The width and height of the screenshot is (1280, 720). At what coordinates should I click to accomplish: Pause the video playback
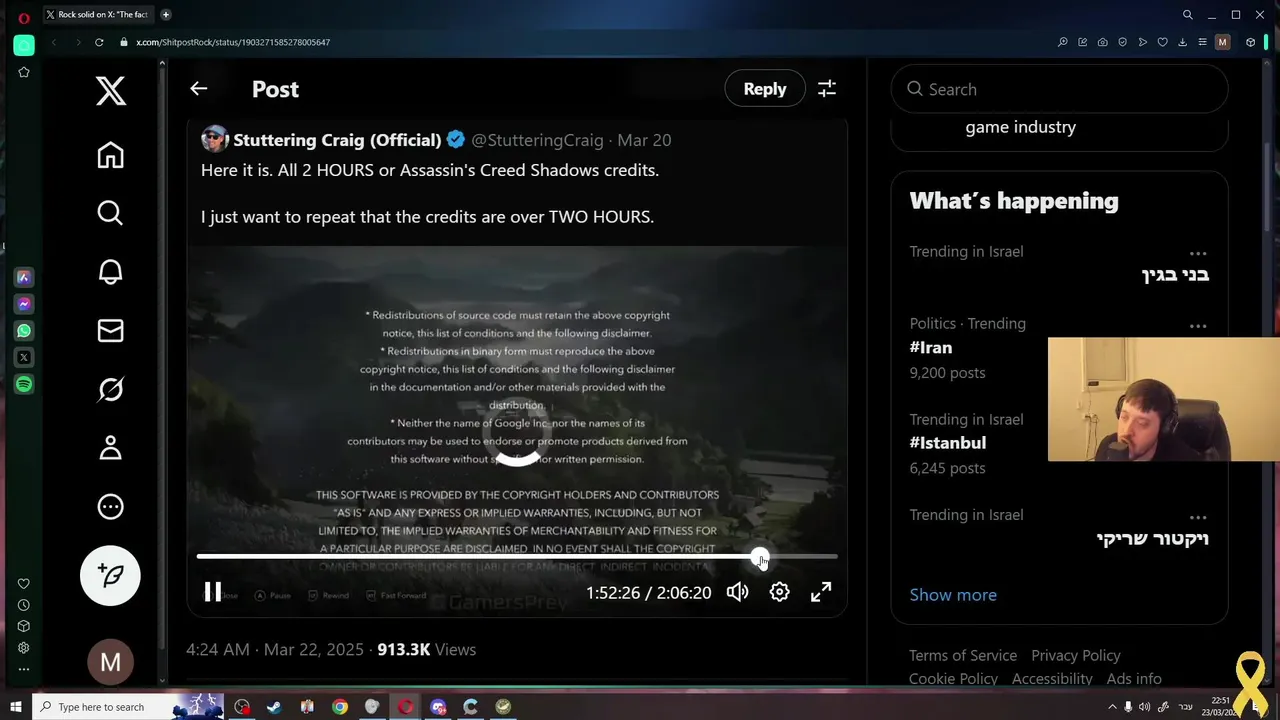click(213, 592)
